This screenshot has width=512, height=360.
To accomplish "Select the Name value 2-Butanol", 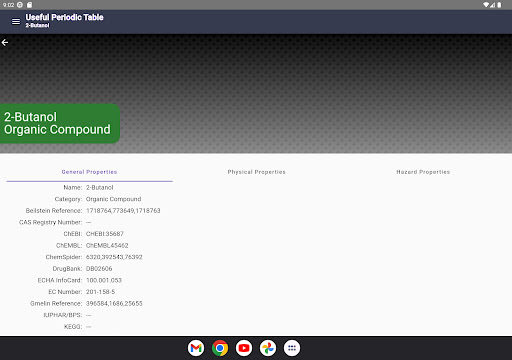I will [100, 187].
